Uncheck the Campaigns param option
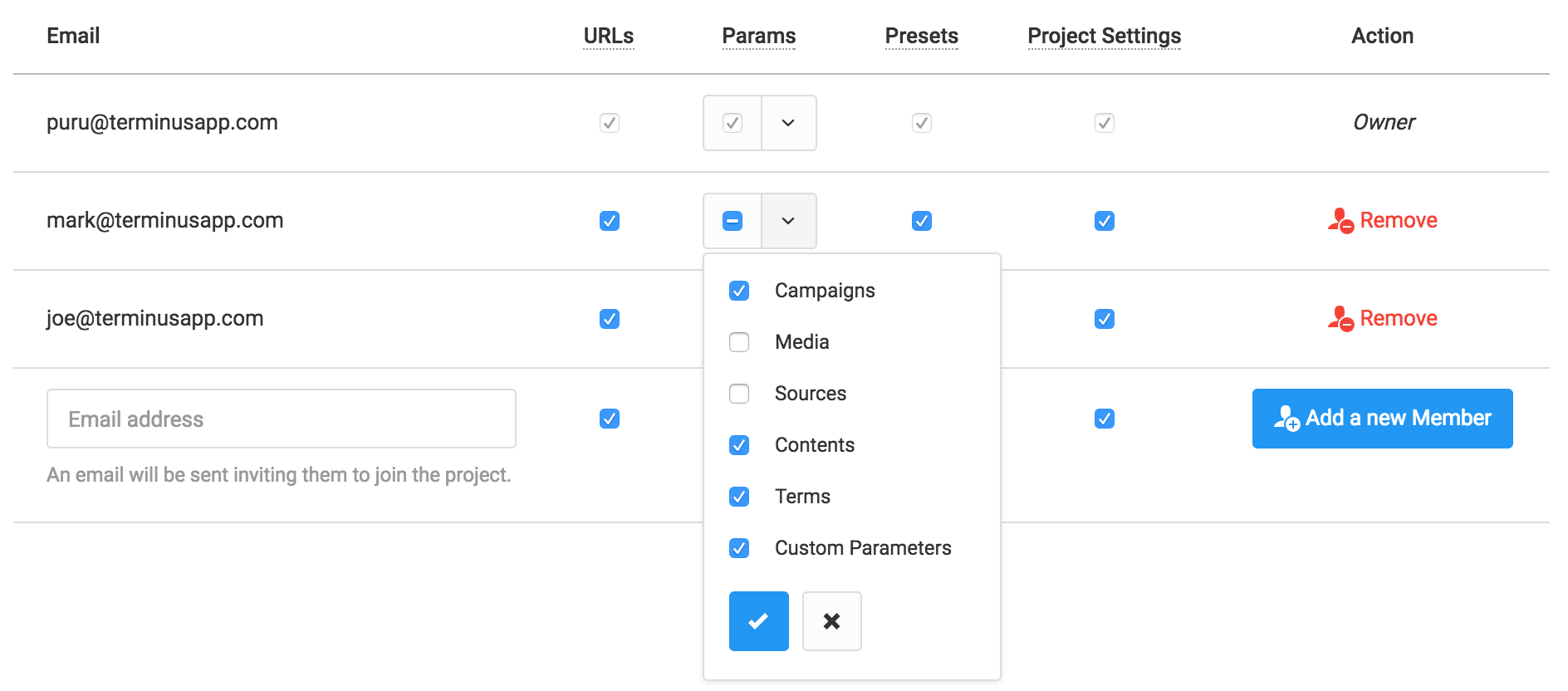Viewport: 1568px width, 691px height. [x=739, y=291]
